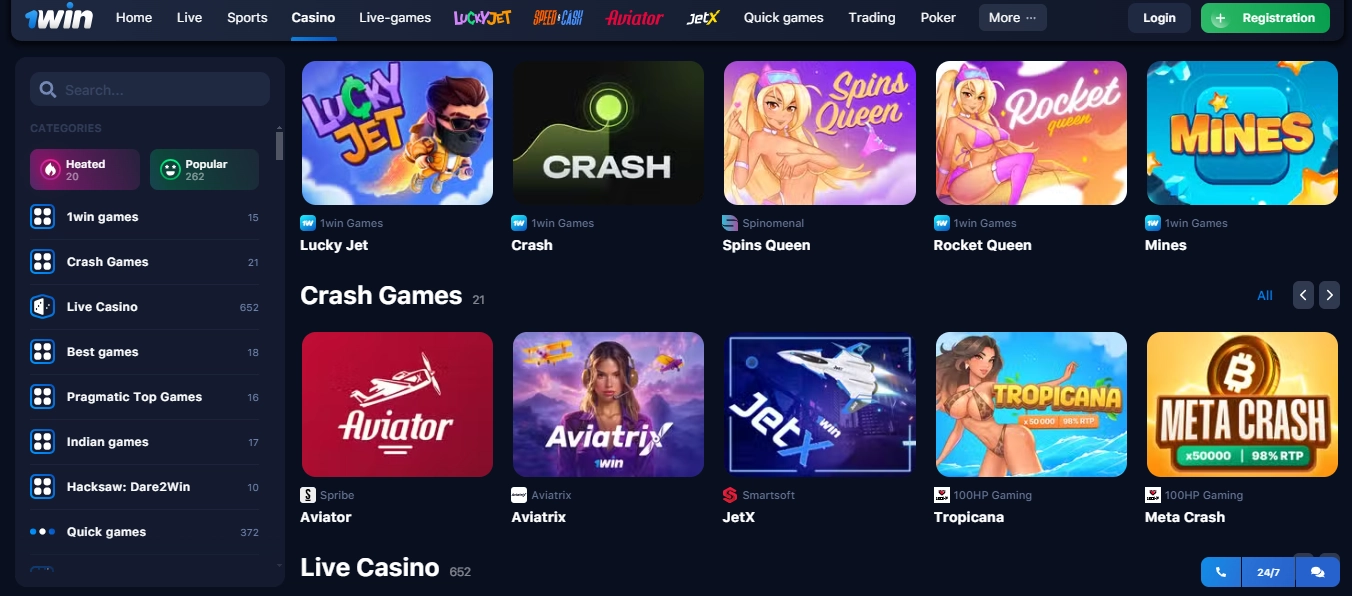Select the Popular smiley category
Viewport: 1352px width, 596px height.
point(204,170)
